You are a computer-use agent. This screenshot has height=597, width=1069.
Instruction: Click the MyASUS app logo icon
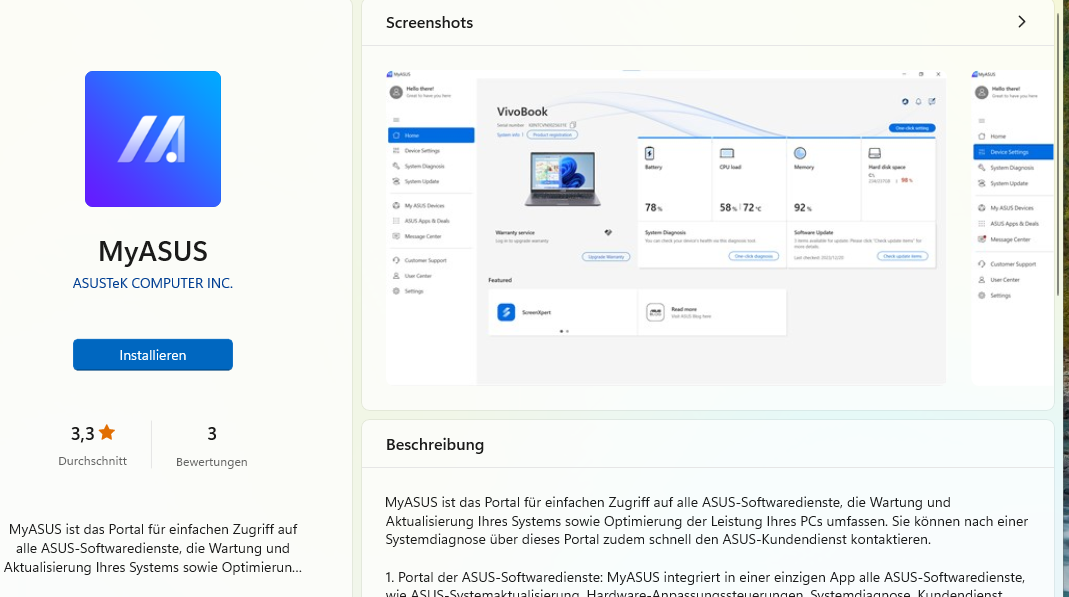click(153, 139)
